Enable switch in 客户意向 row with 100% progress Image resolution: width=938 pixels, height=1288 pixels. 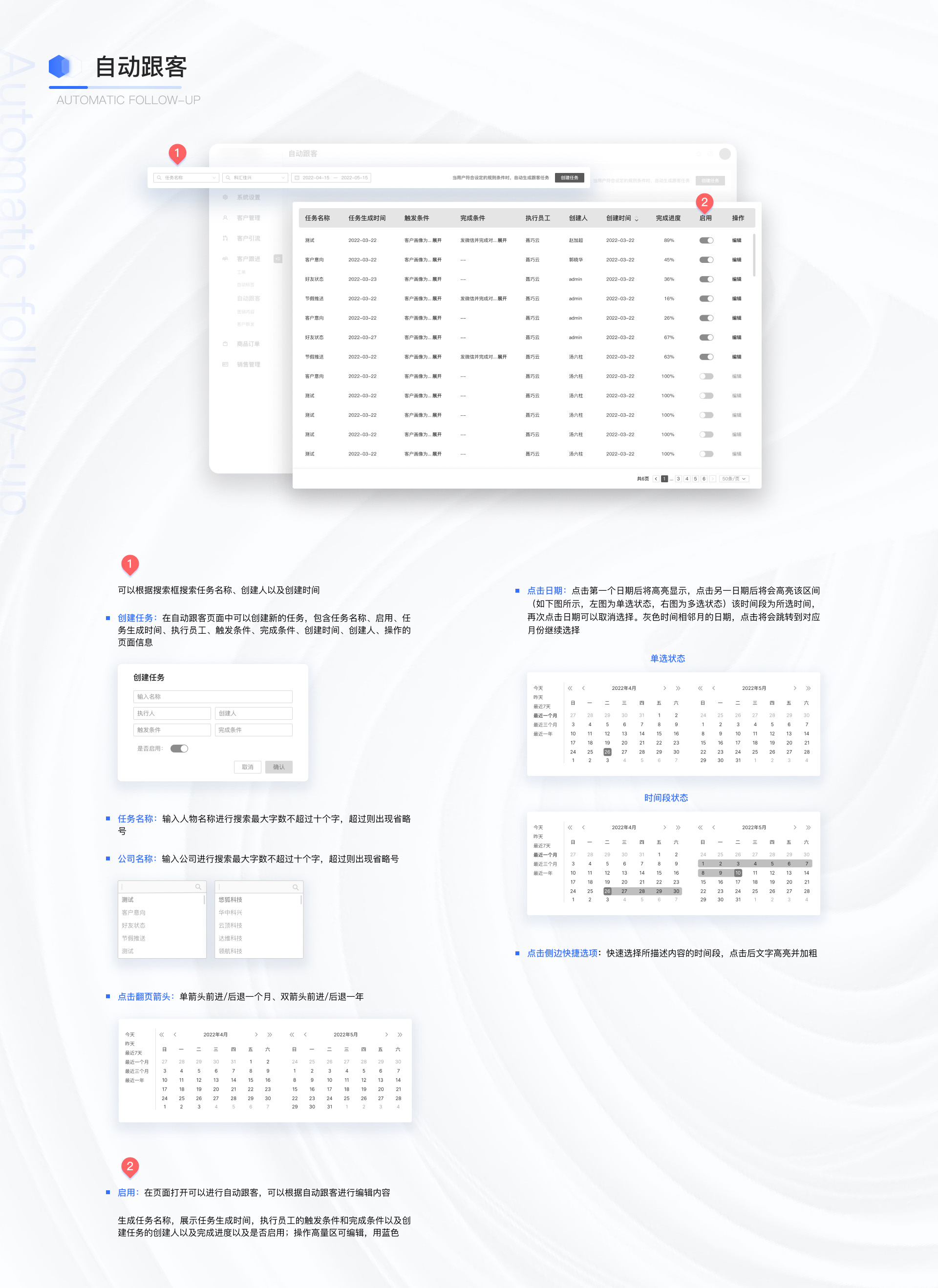click(x=706, y=376)
